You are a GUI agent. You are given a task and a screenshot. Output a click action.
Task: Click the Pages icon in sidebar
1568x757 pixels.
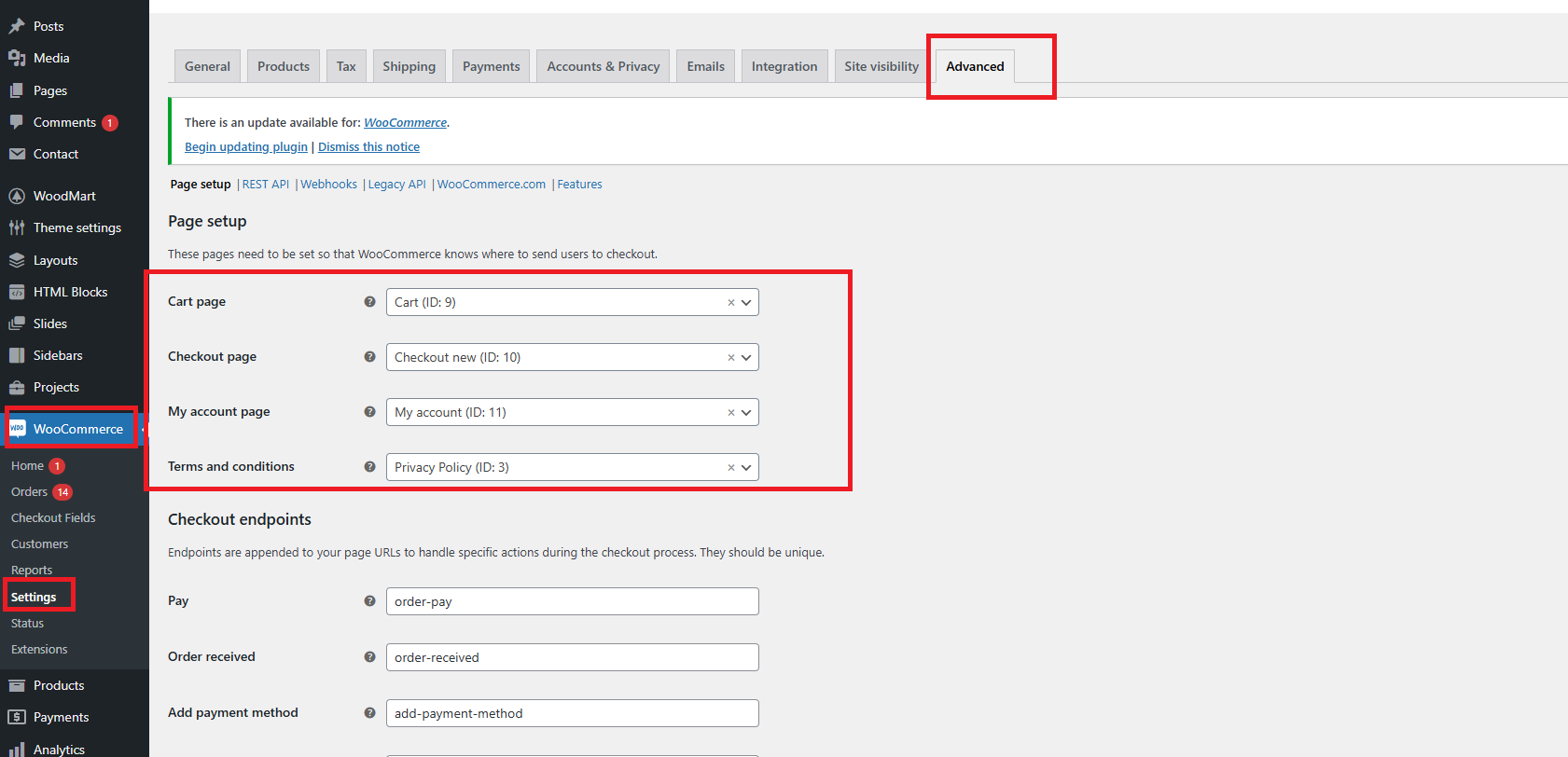click(x=17, y=90)
